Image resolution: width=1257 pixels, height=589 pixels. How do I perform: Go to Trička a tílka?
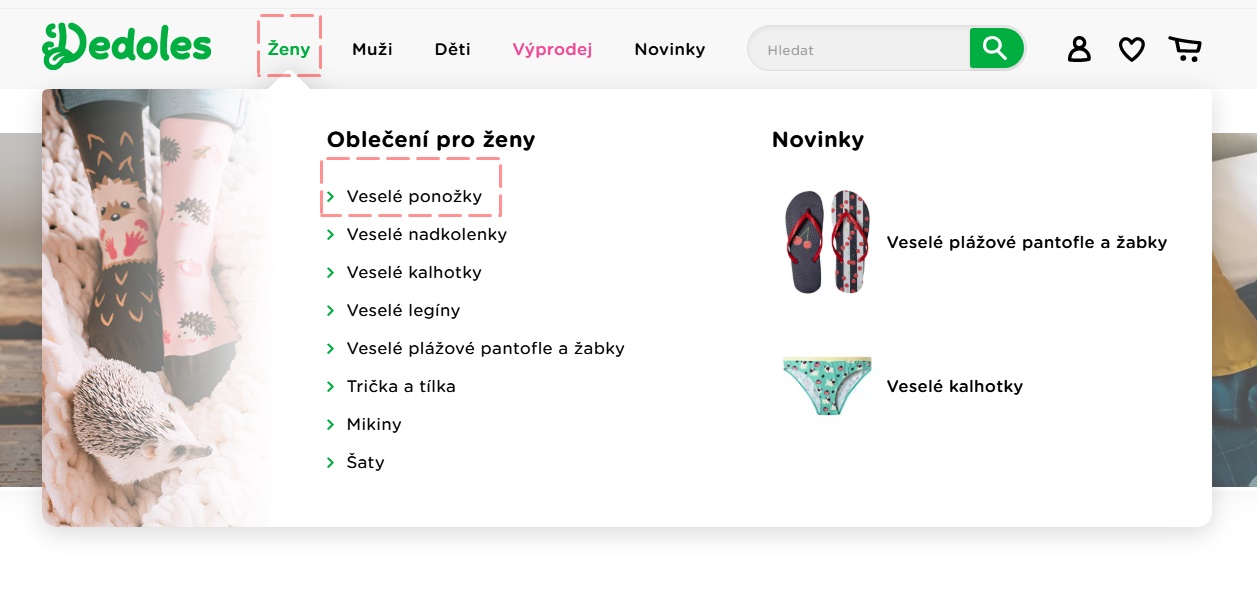pyautogui.click(x=401, y=386)
